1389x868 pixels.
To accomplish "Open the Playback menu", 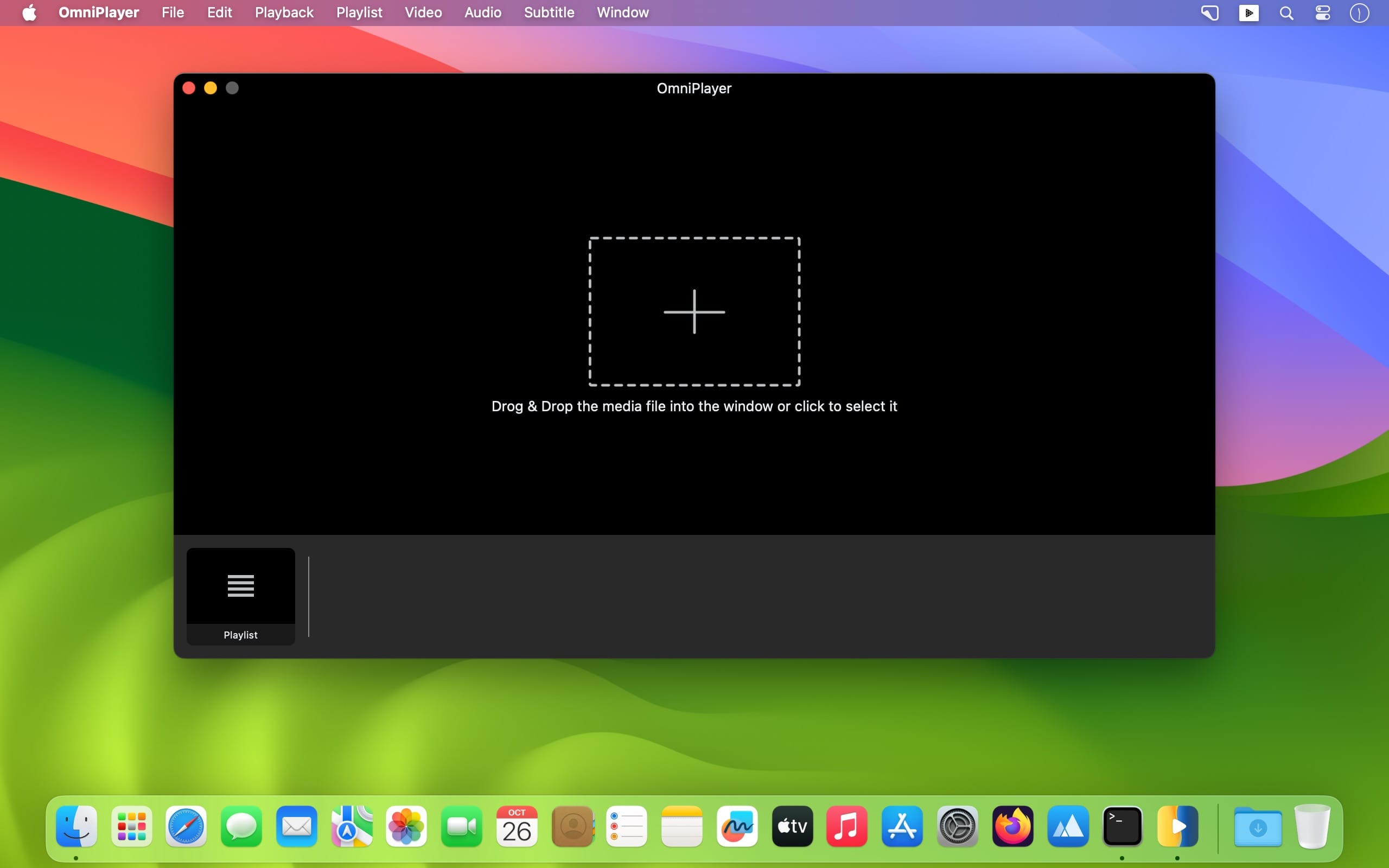I will (284, 12).
